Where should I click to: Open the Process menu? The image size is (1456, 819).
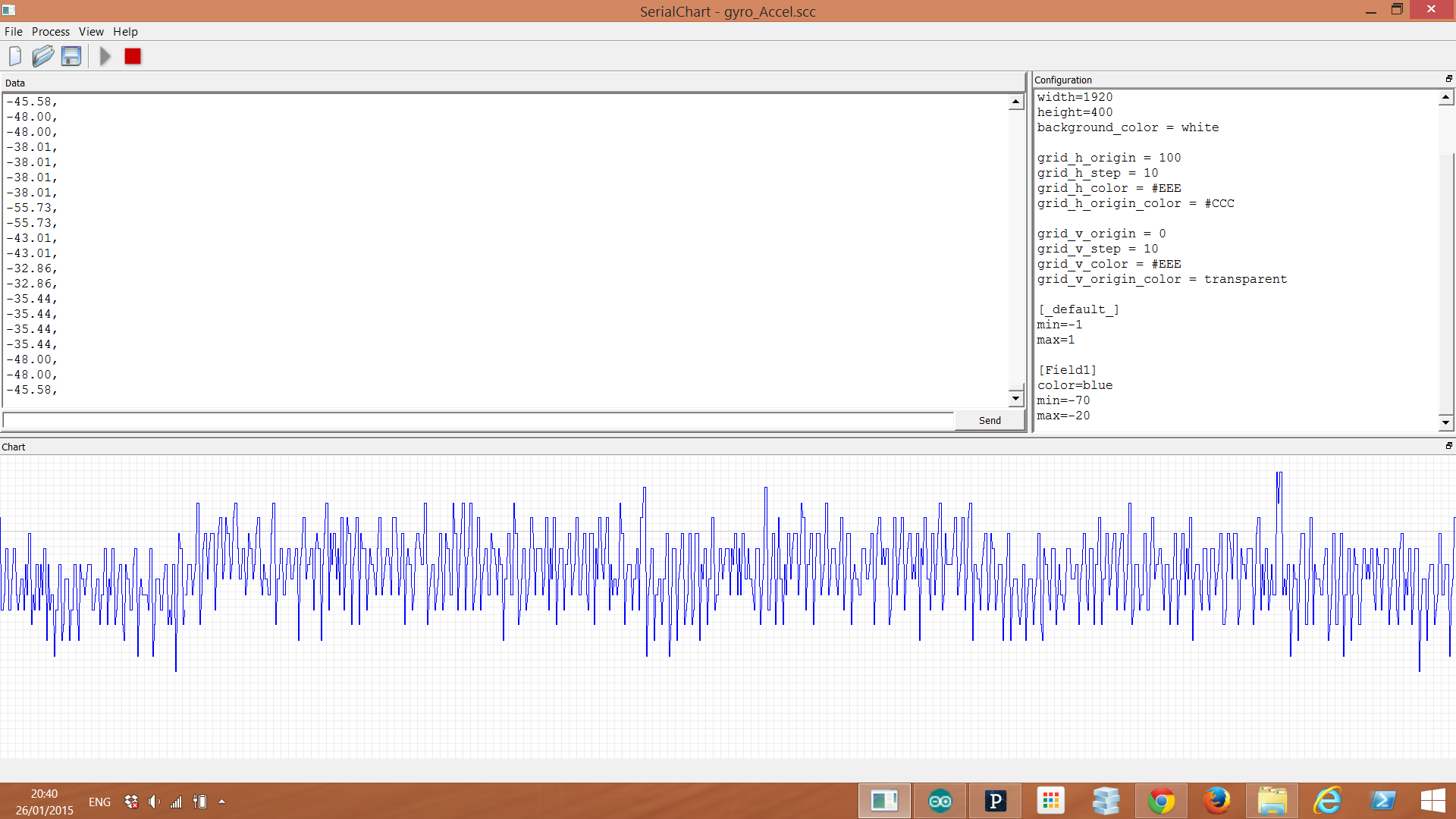[x=50, y=32]
